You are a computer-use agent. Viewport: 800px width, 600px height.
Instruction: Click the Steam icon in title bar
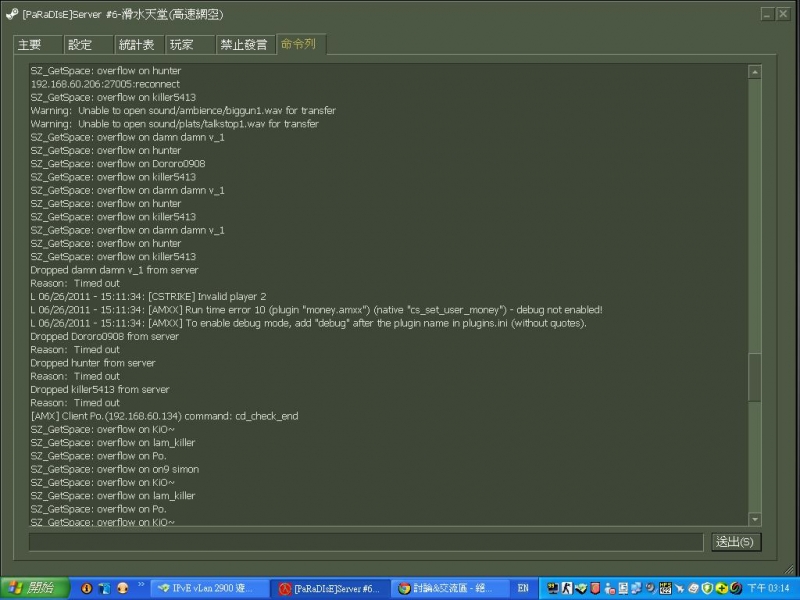click(11, 15)
